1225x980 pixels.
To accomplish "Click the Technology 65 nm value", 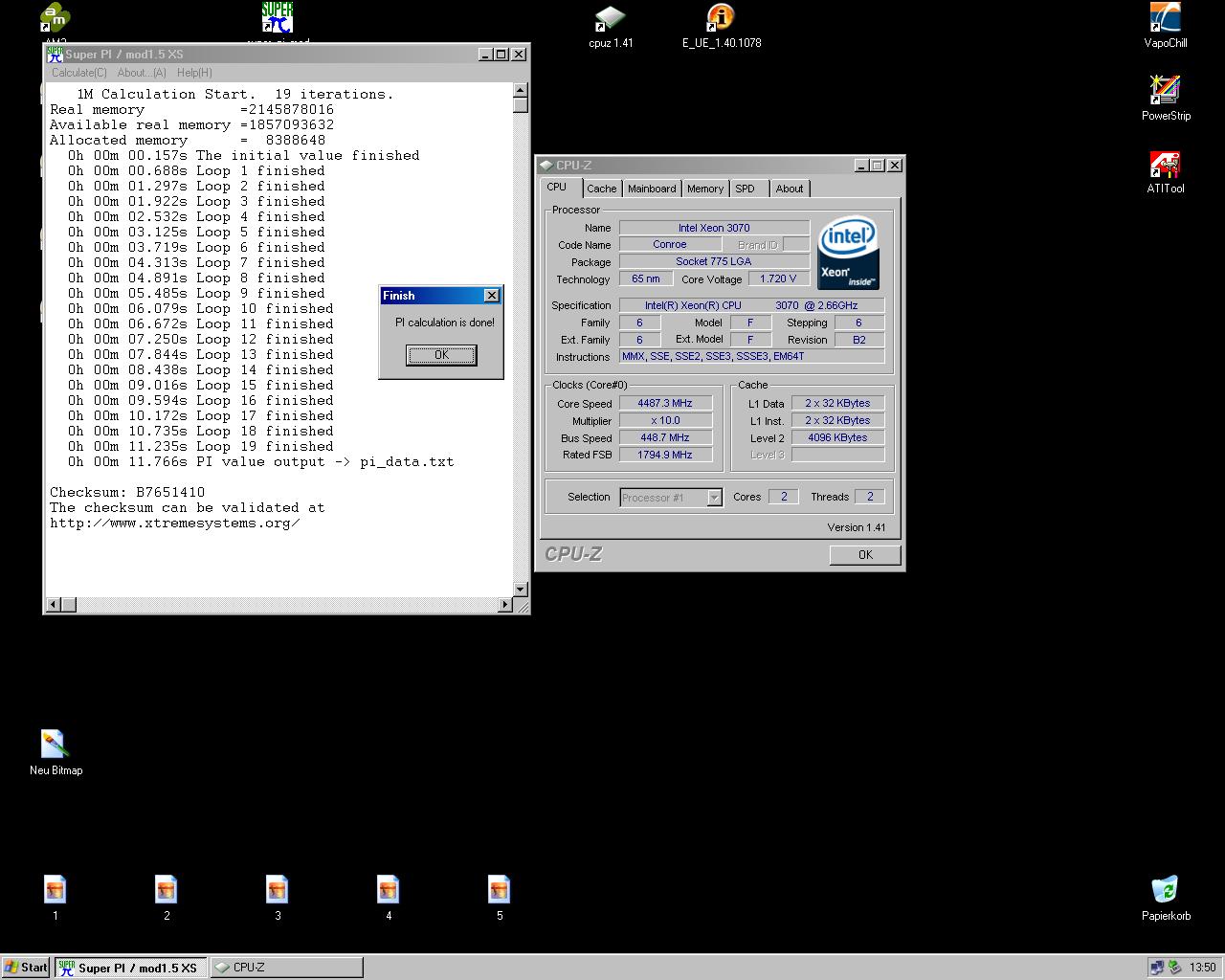I will click(646, 278).
